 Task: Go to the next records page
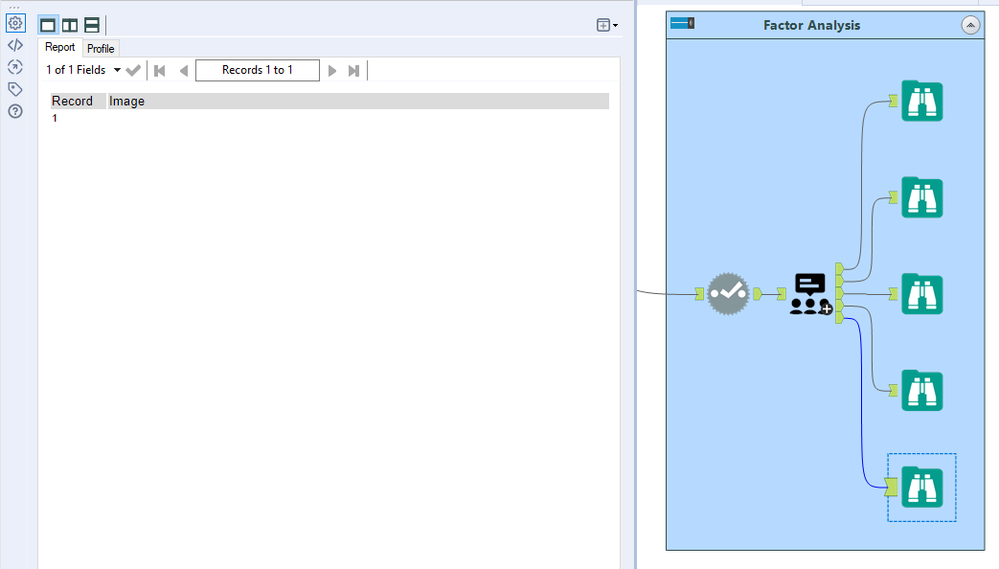[332, 71]
